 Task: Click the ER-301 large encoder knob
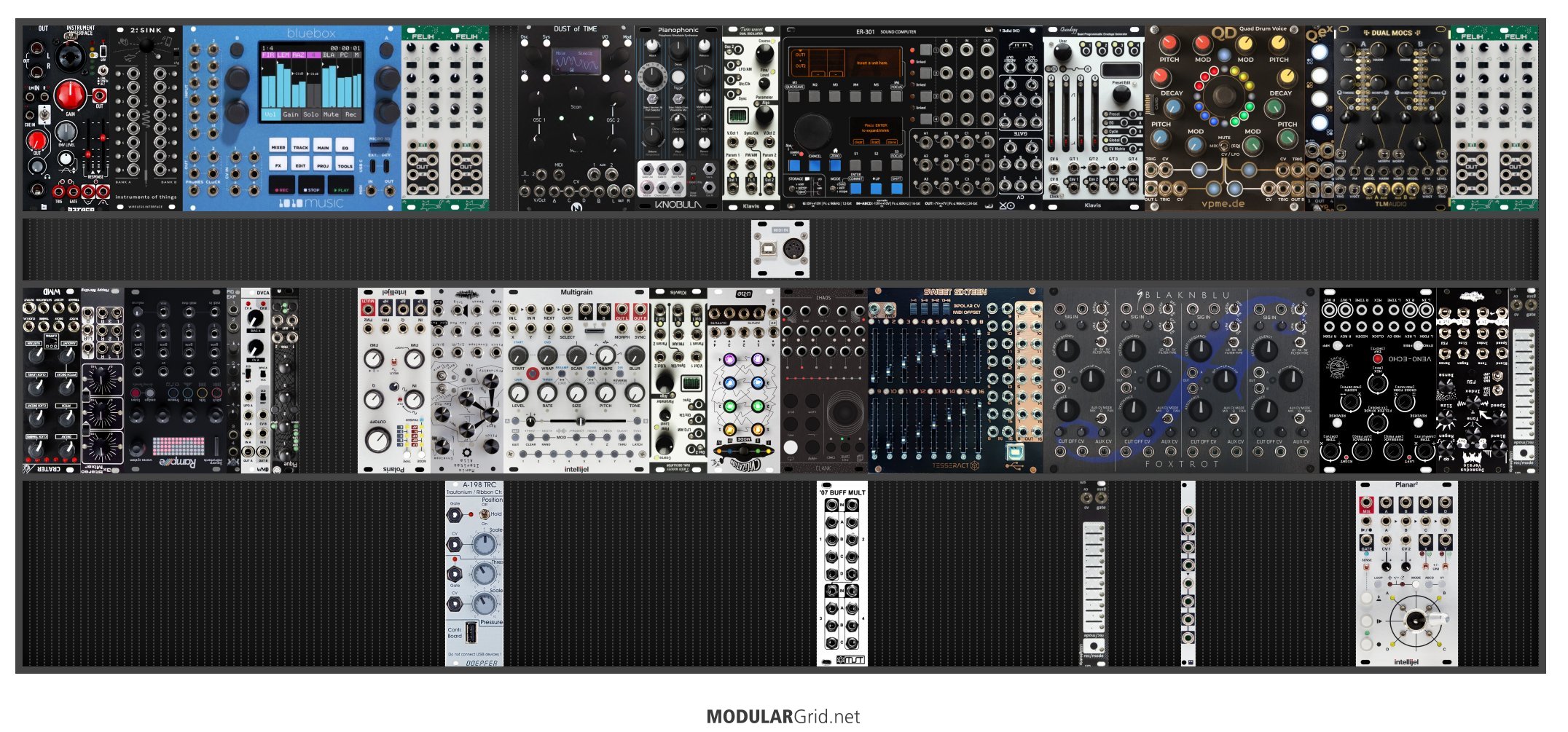coord(812,132)
